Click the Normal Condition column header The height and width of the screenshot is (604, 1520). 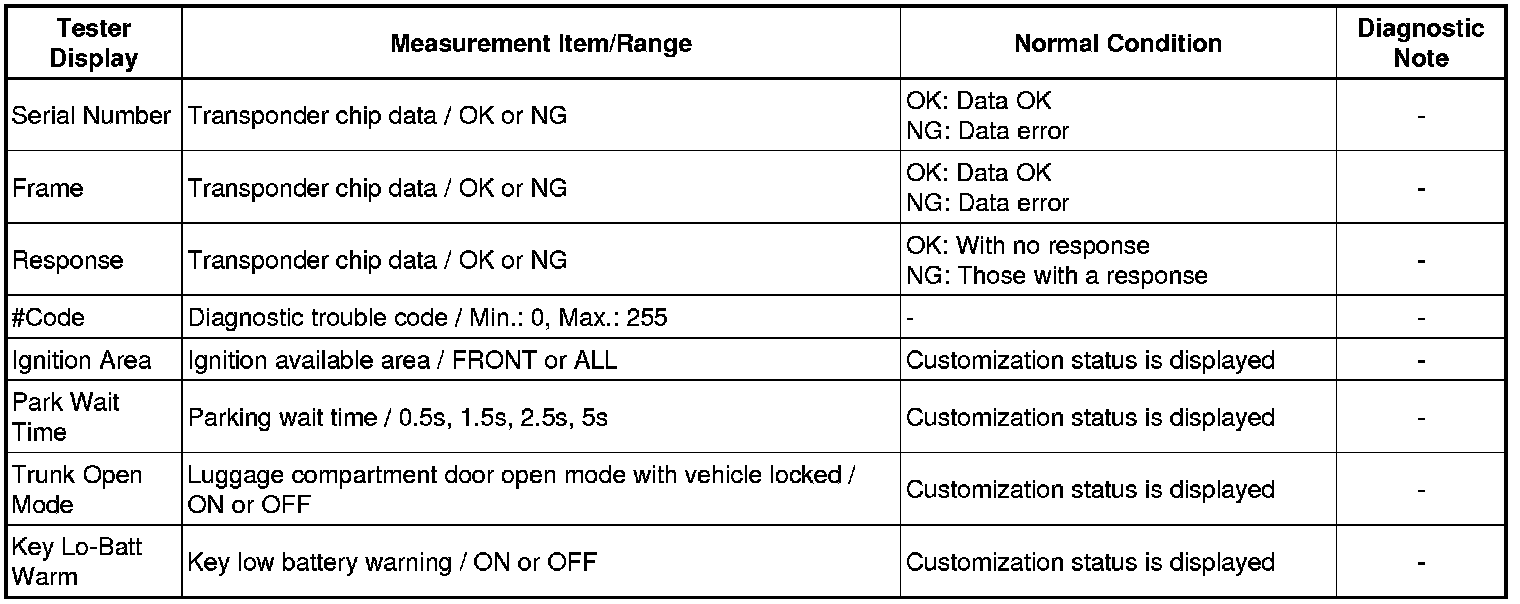tap(1117, 44)
